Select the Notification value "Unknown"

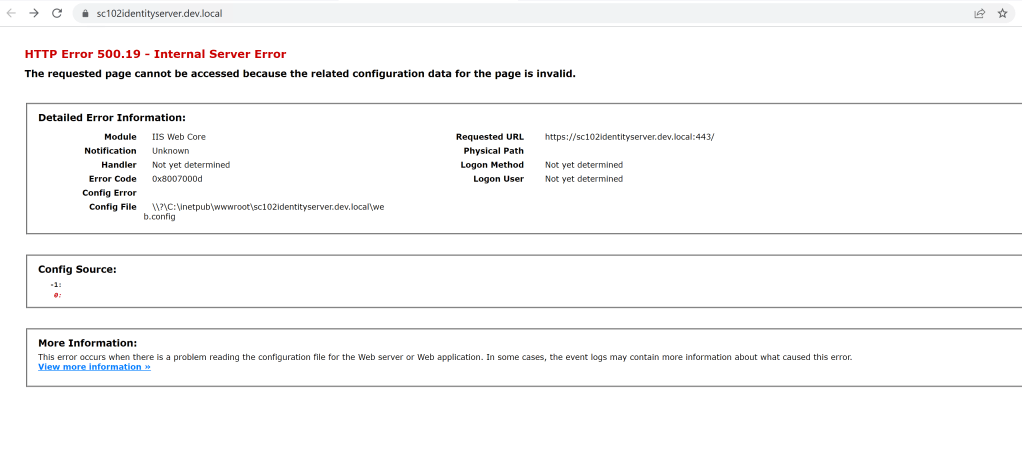170,151
